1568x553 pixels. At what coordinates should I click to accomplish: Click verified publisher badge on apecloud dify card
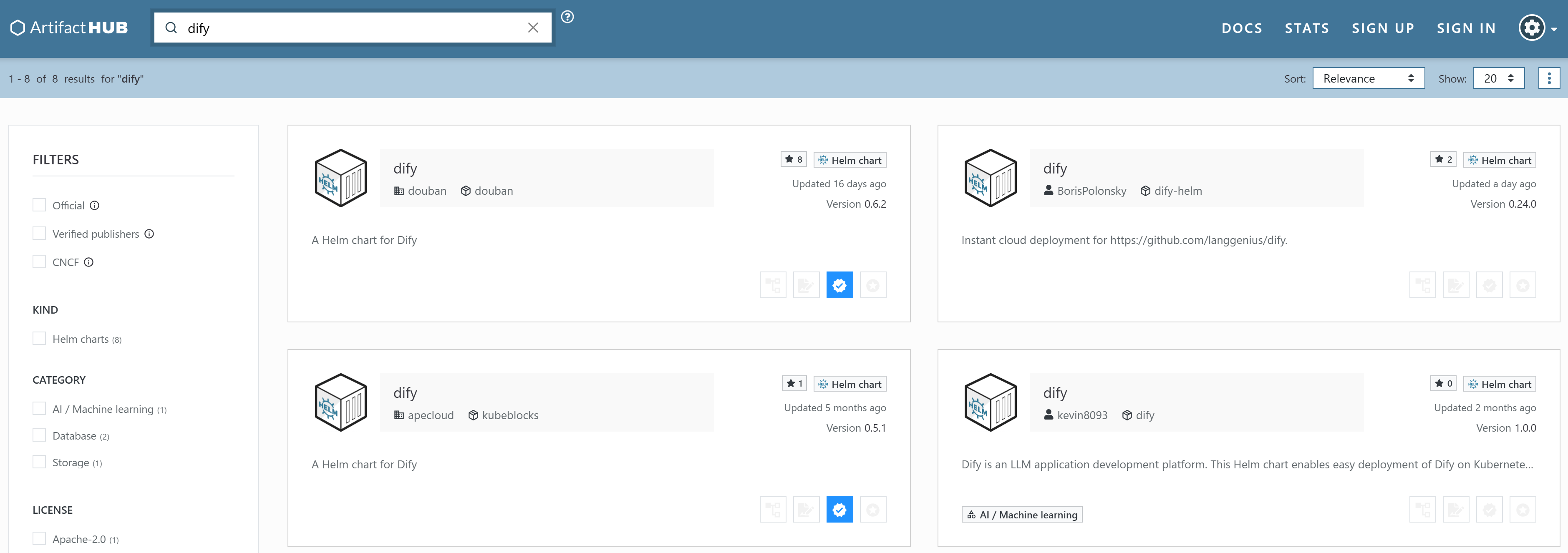coord(839,510)
